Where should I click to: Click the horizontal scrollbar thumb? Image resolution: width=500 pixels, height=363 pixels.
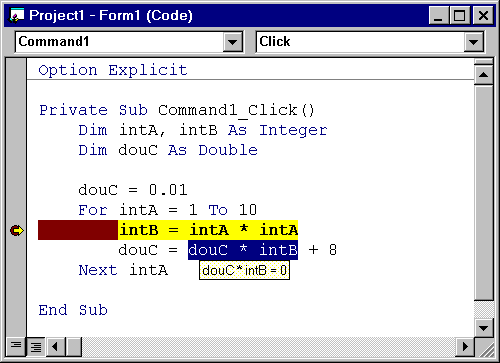[73, 347]
